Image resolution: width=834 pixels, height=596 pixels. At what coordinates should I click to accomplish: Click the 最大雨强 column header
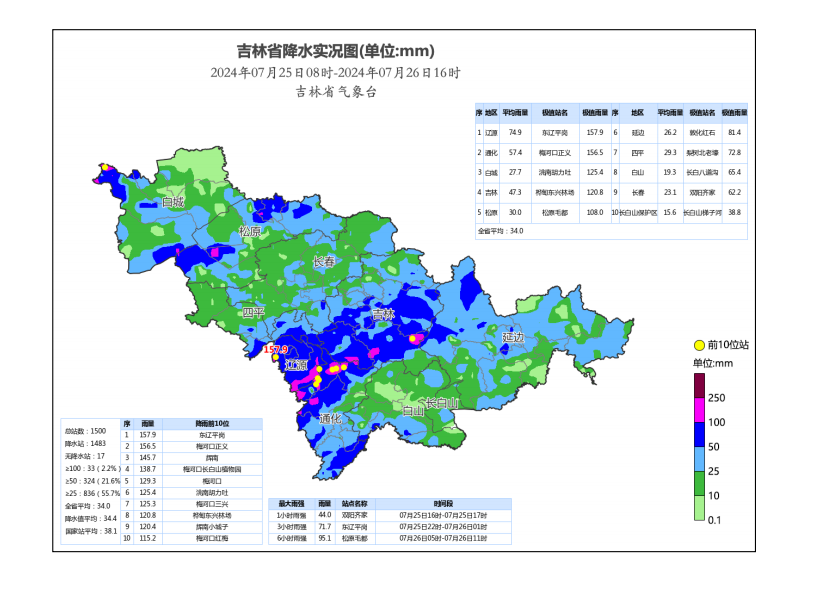pos(291,504)
